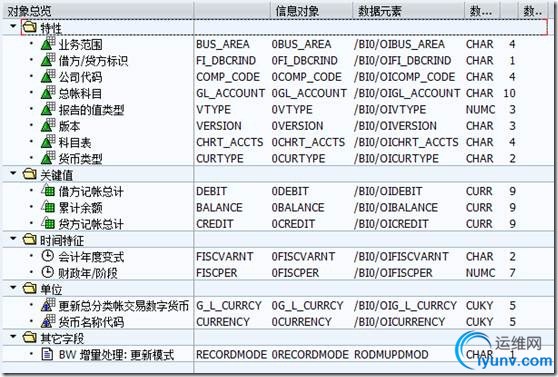558x377 pixels.
Task: Click the 0GL_ACCOUNT info object cell
Action: click(309, 93)
